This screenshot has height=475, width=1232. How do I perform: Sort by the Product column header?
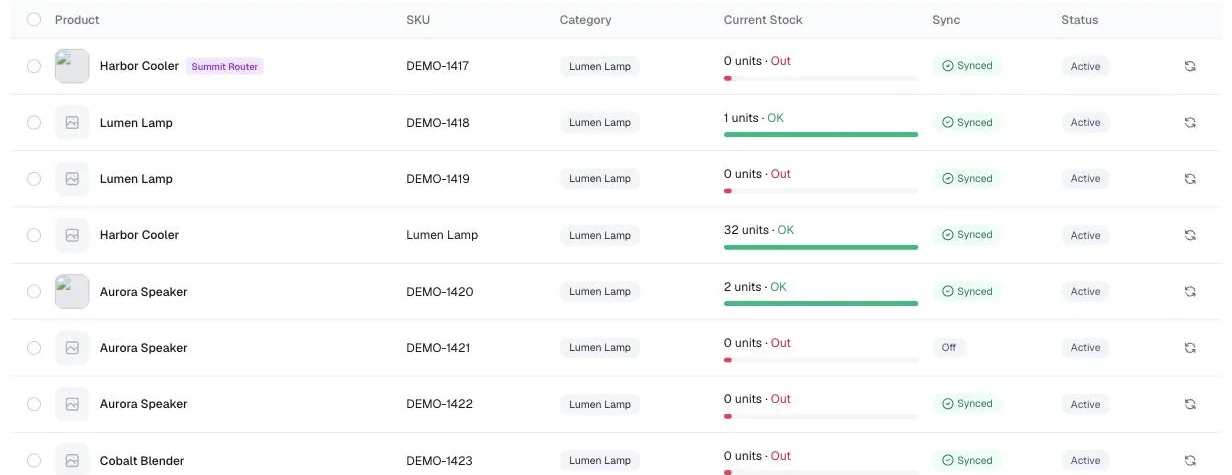77,20
